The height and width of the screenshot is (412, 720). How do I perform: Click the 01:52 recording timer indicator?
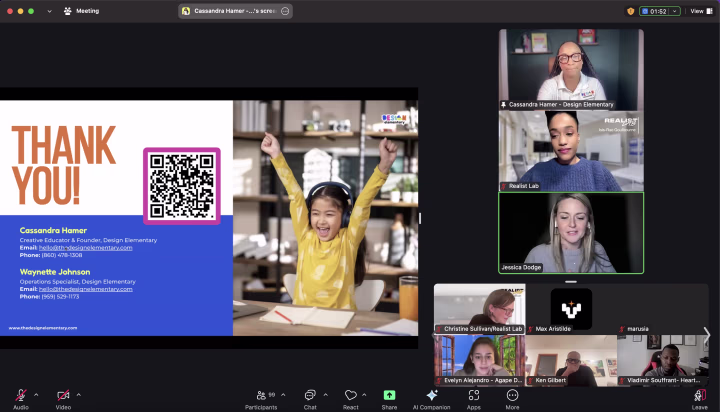coord(654,11)
